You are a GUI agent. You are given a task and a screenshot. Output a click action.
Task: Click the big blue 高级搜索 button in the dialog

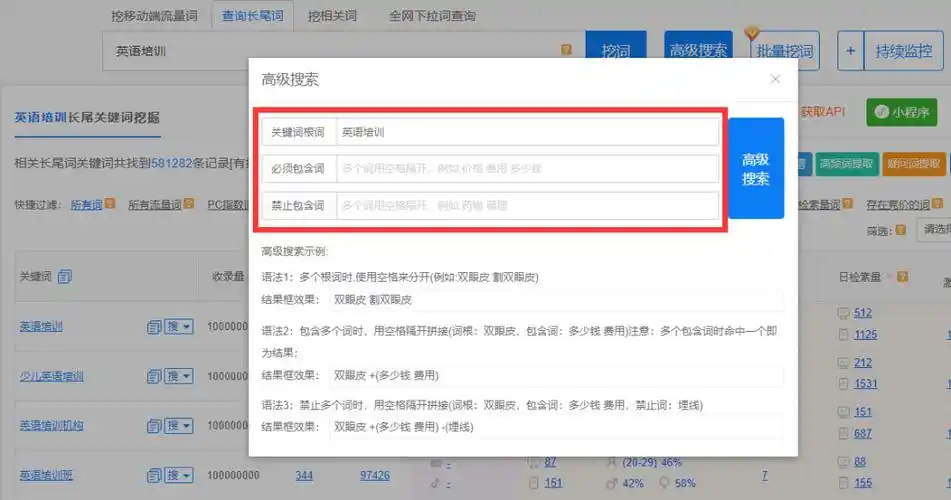click(756, 169)
